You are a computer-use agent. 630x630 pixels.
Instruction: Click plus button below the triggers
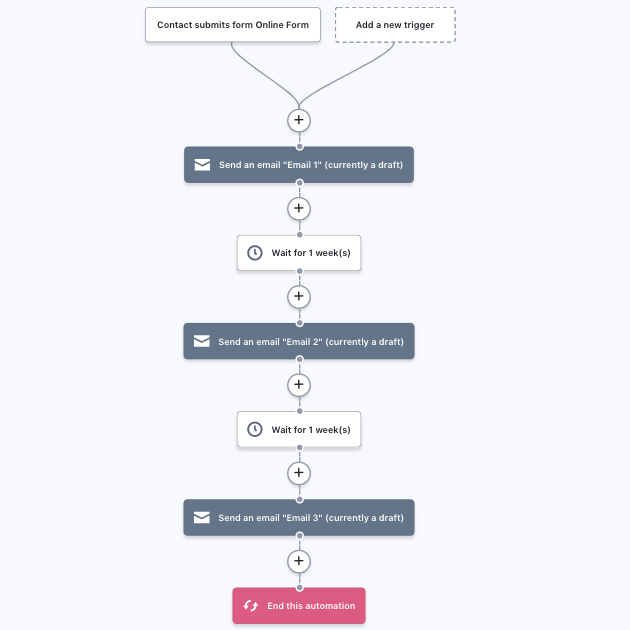(x=298, y=120)
